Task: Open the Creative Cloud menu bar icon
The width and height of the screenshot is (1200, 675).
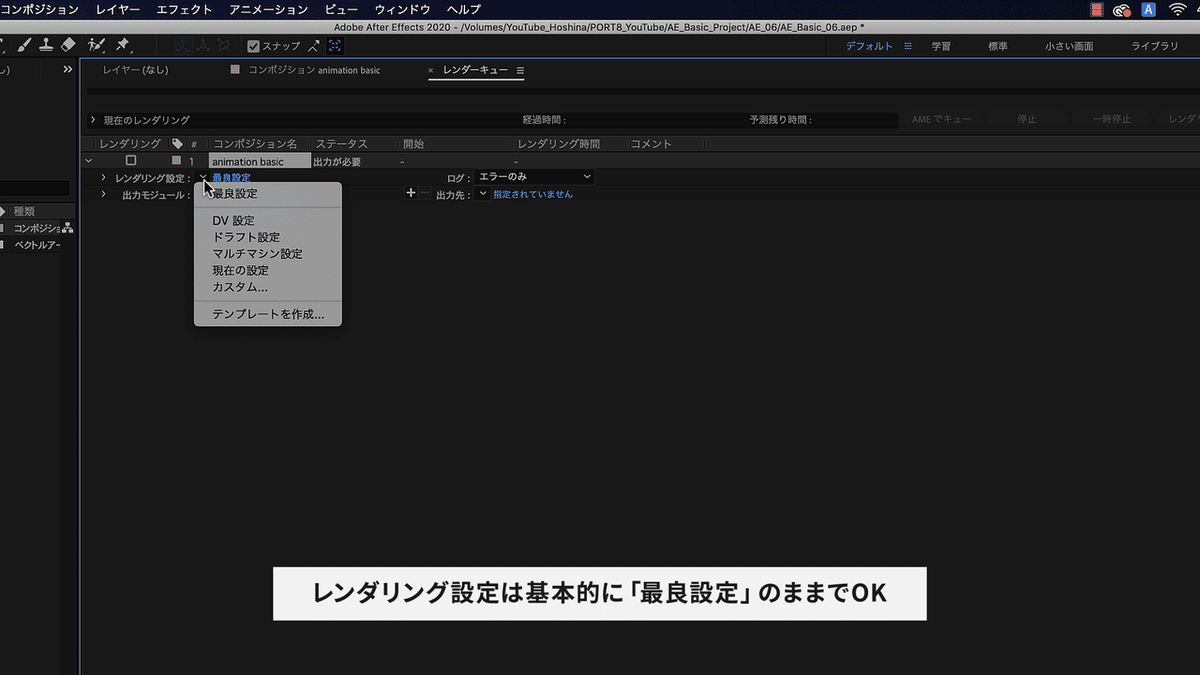Action: pos(1122,9)
